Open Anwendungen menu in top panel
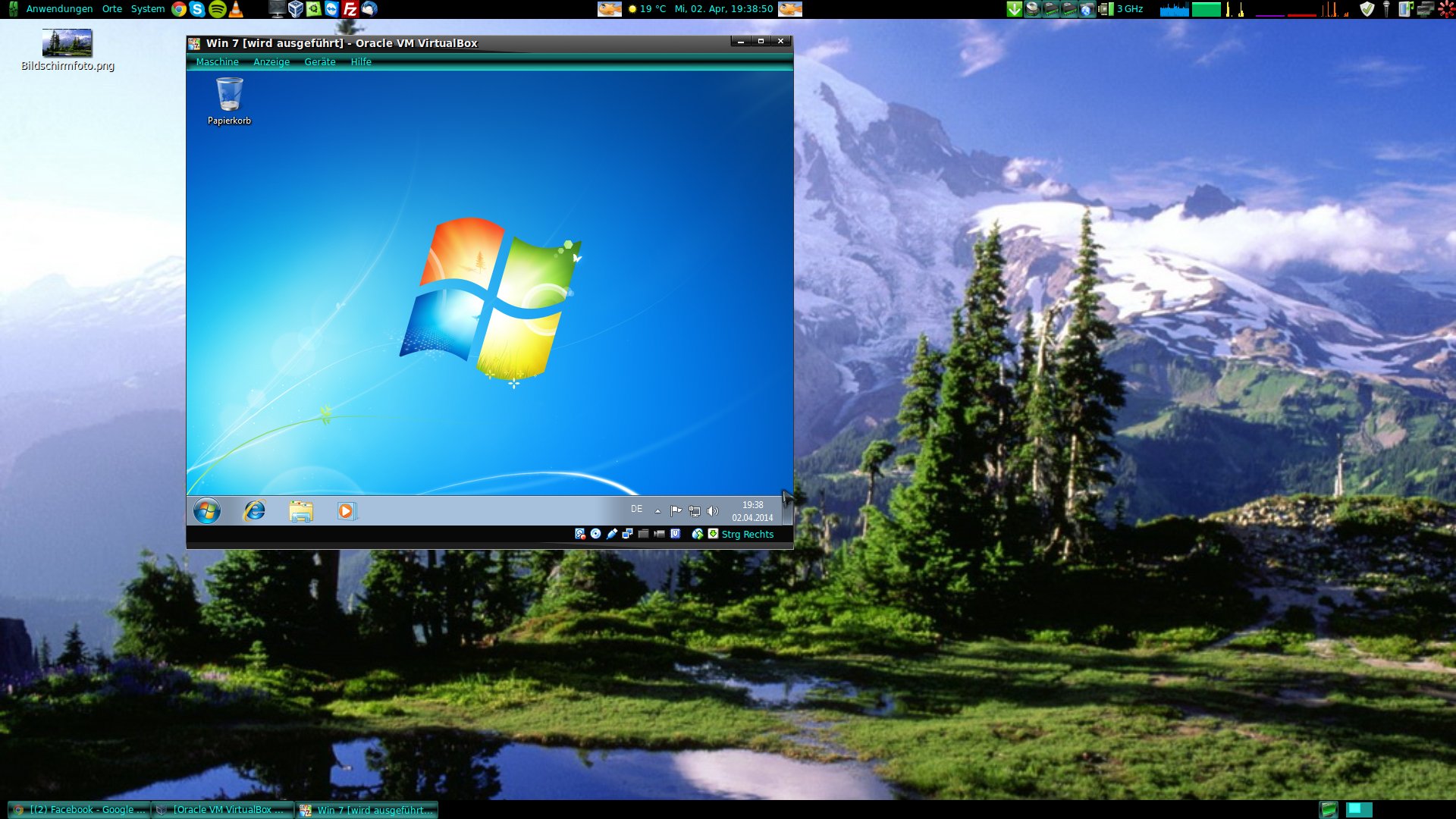 [x=59, y=9]
